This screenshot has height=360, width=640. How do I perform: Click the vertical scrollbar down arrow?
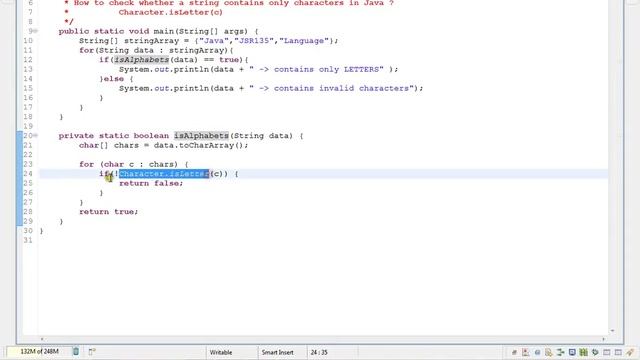click(x=612, y=331)
